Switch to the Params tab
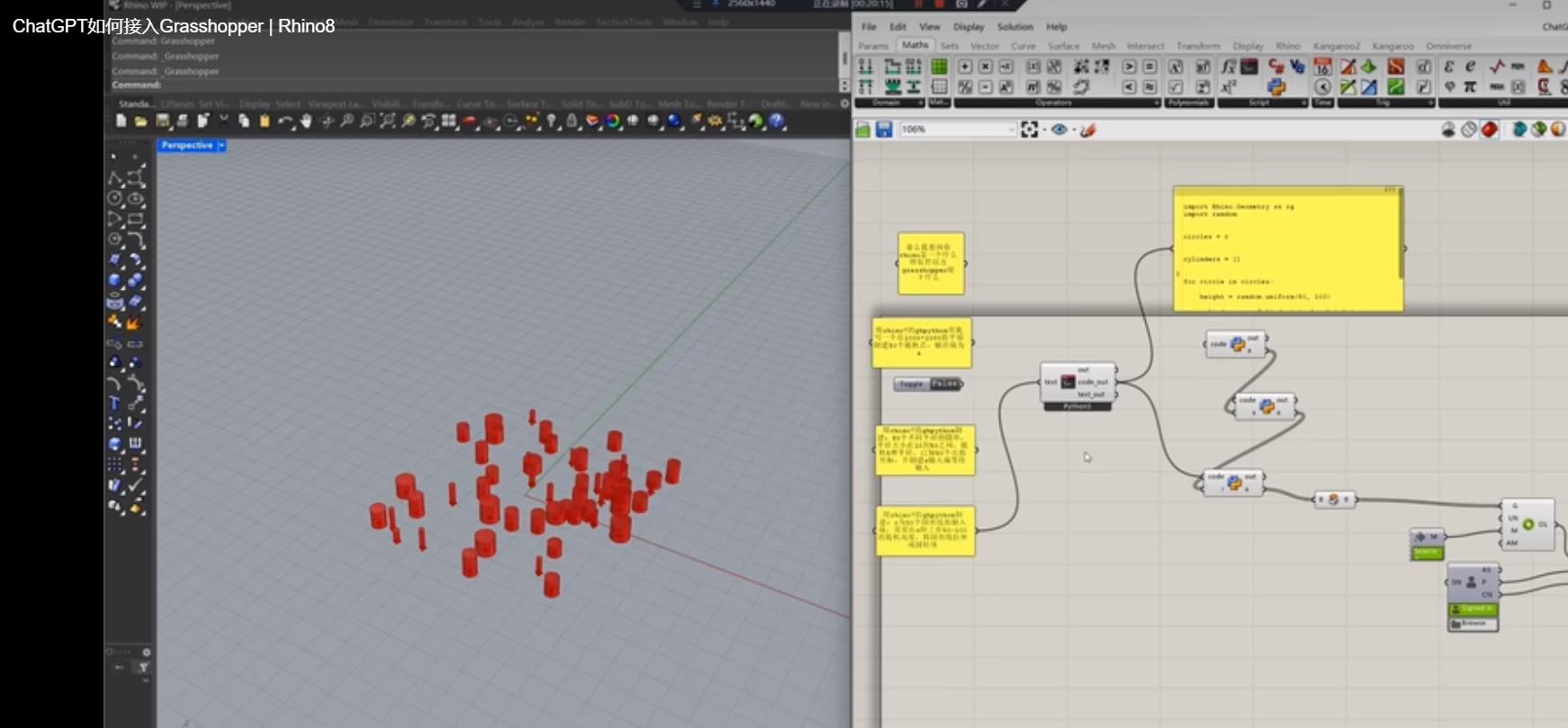The width and height of the screenshot is (1568, 728). pos(873,46)
